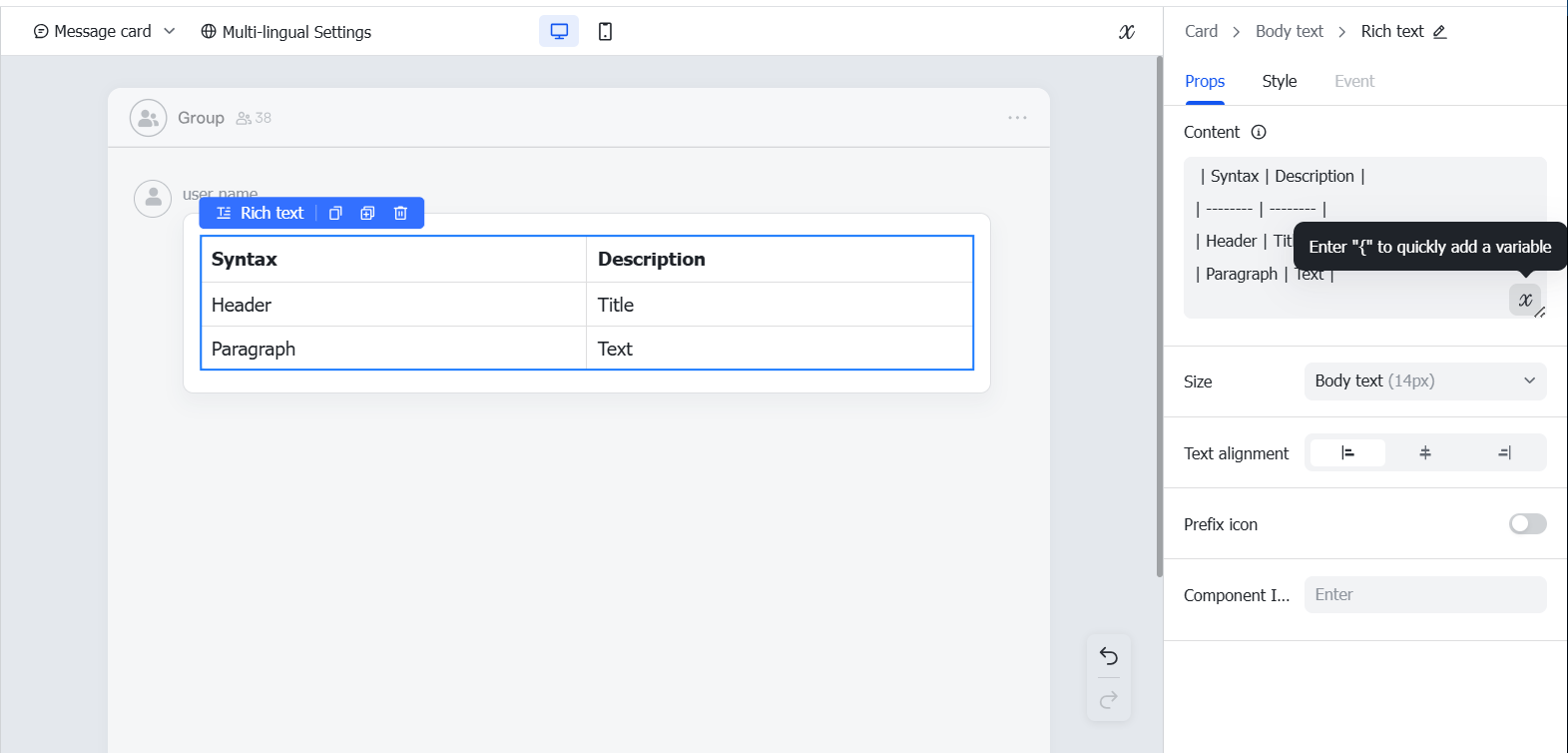Delete the Rich text component
The image size is (1568, 753).
point(400,213)
